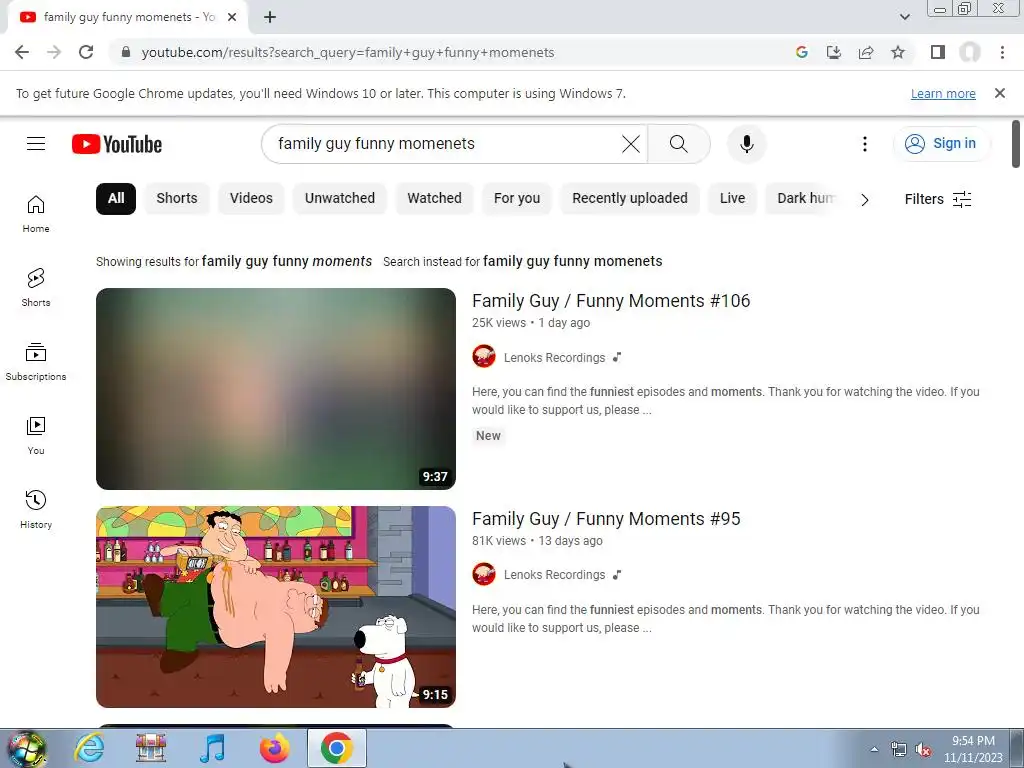Open the Chrome three-dot menu
This screenshot has width=1024, height=768.
tap(1002, 52)
